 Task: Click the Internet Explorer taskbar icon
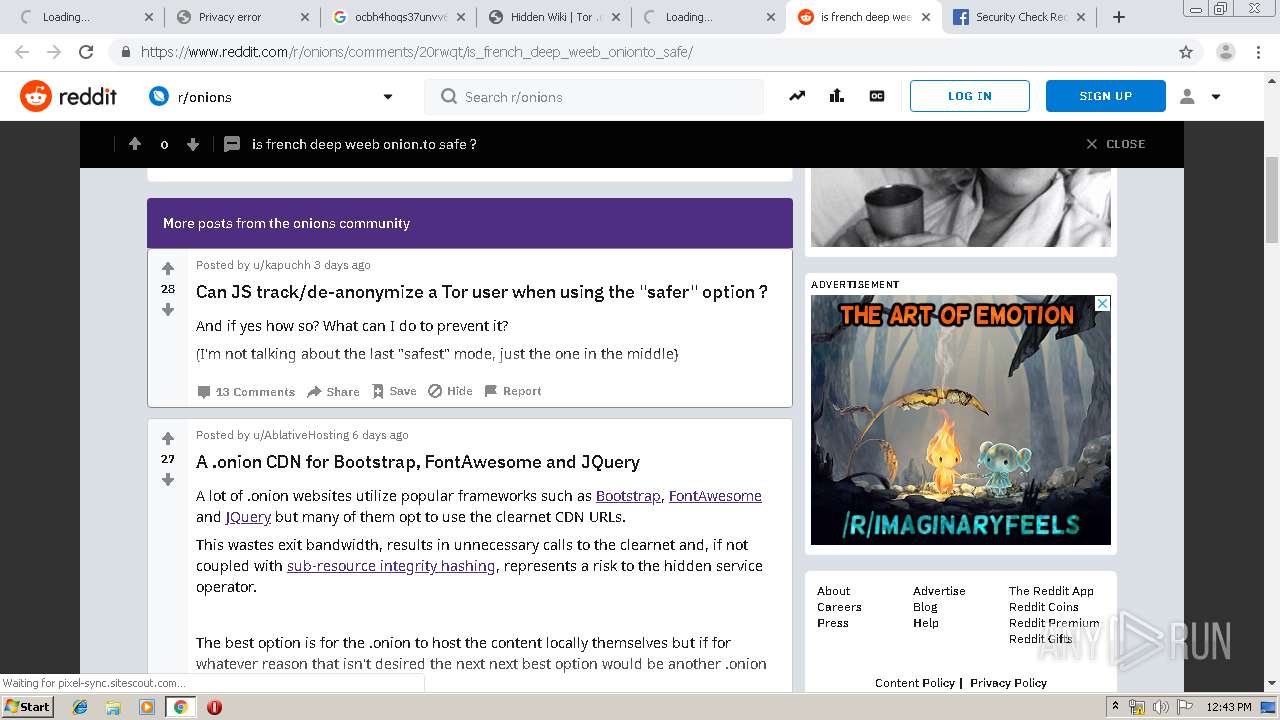click(x=80, y=707)
